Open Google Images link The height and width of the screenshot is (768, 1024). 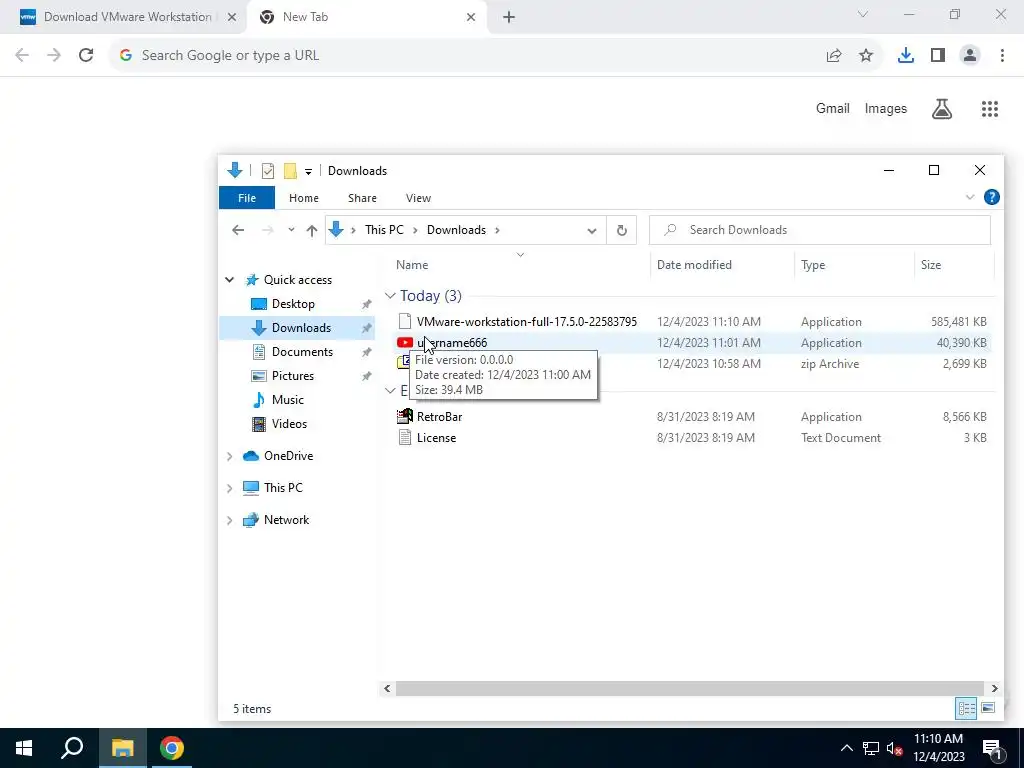(x=886, y=108)
